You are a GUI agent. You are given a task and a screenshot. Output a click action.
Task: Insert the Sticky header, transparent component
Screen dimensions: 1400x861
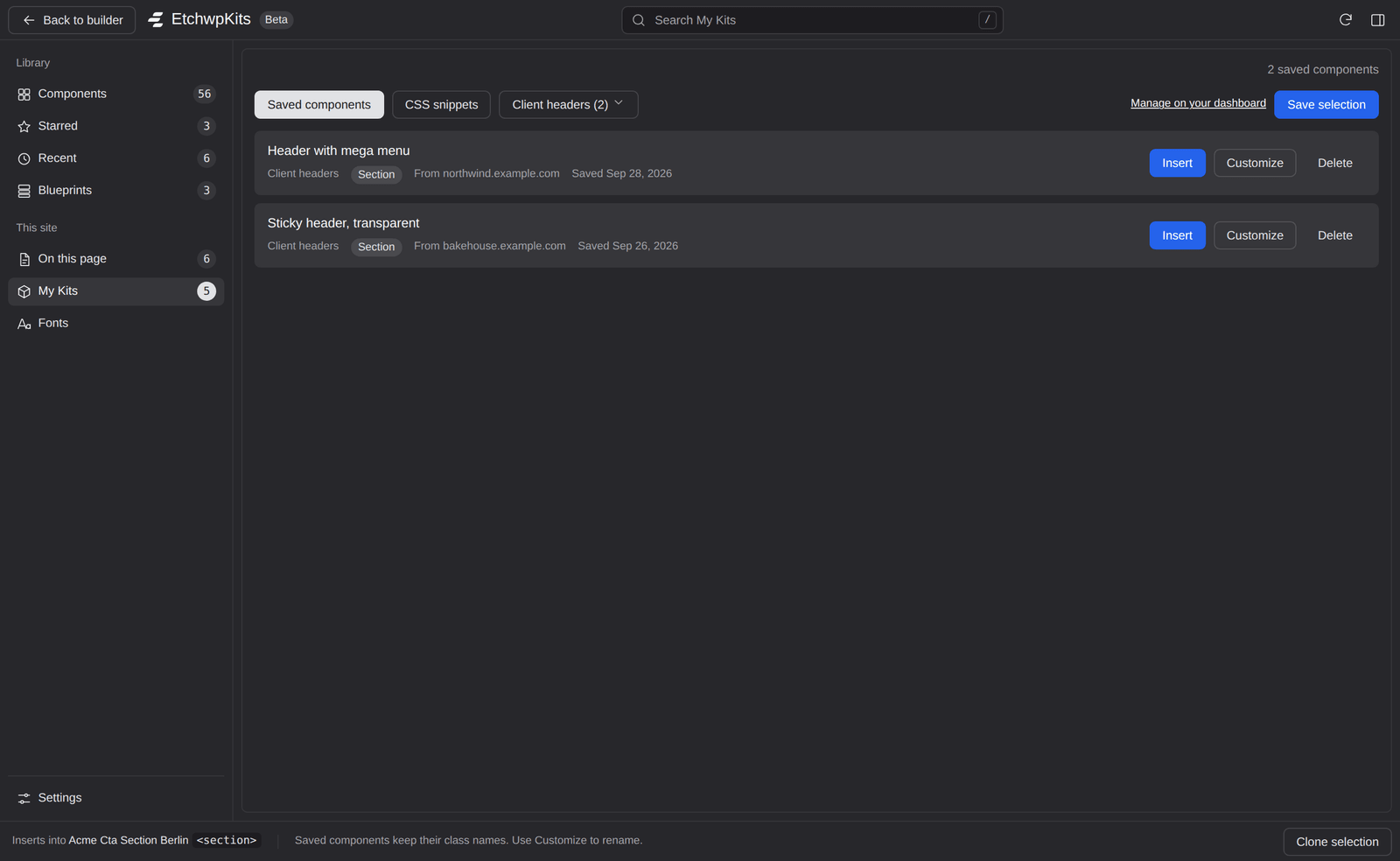coord(1177,235)
